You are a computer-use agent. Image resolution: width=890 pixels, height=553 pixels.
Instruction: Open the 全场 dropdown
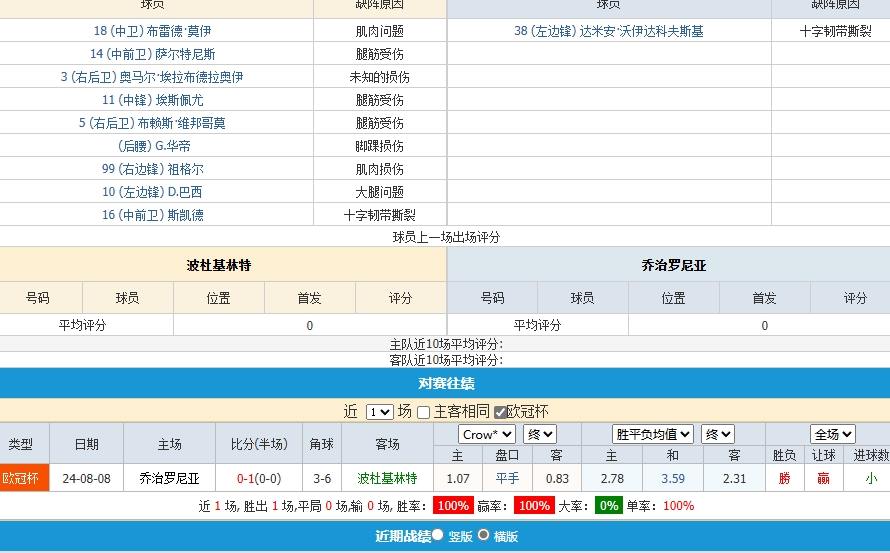(832, 434)
